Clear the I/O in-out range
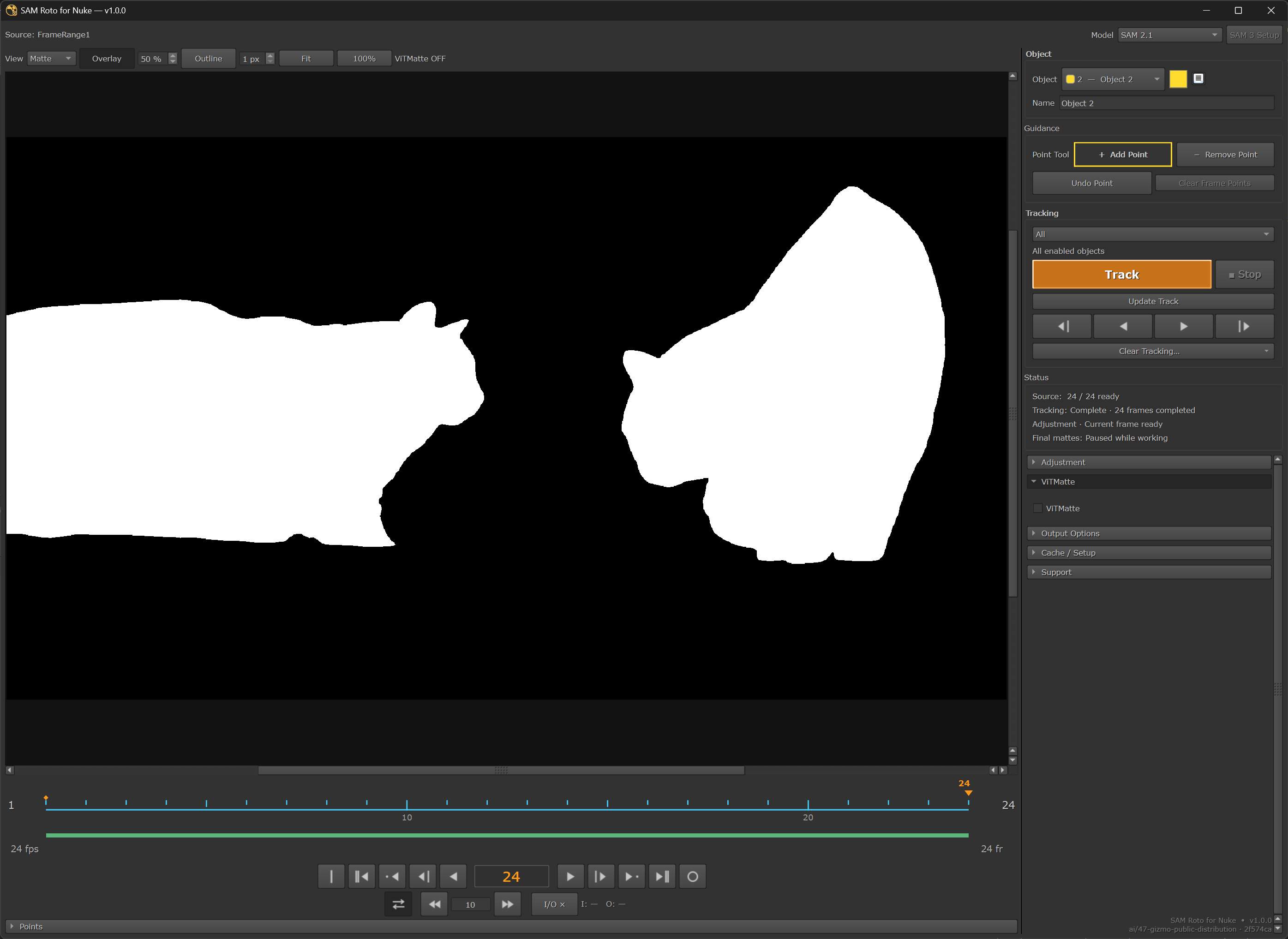Screen dimensions: 1288x939 pos(554,904)
